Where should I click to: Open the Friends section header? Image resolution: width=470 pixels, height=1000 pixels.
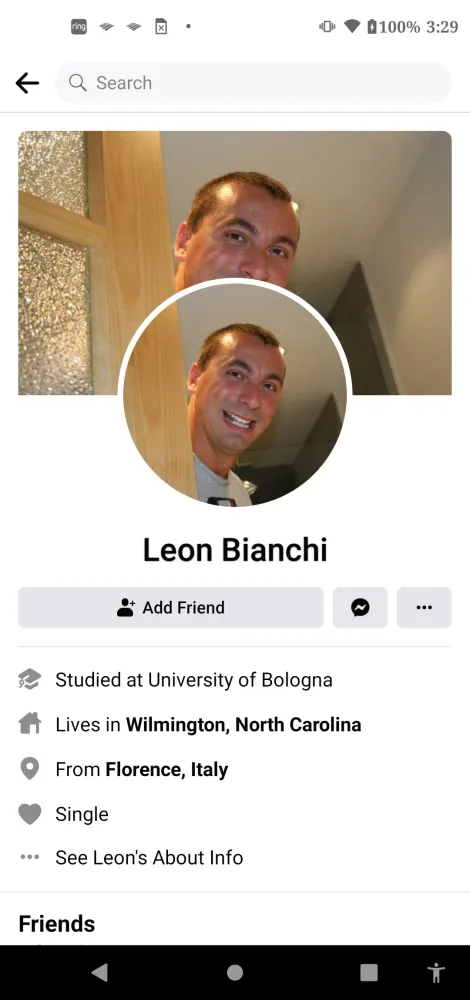coord(57,923)
